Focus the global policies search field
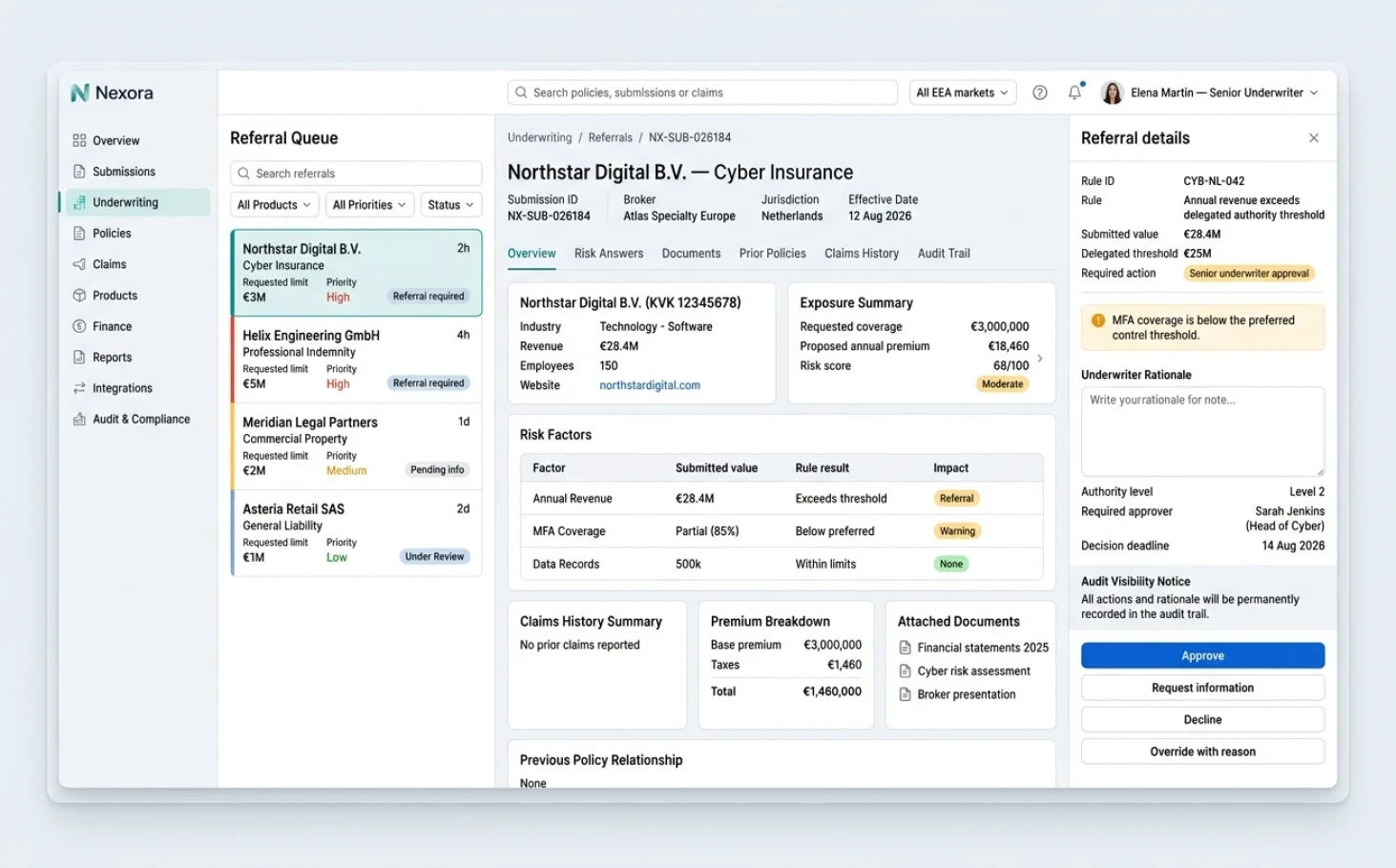Screen dimensions: 1396x868 (x=702, y=93)
